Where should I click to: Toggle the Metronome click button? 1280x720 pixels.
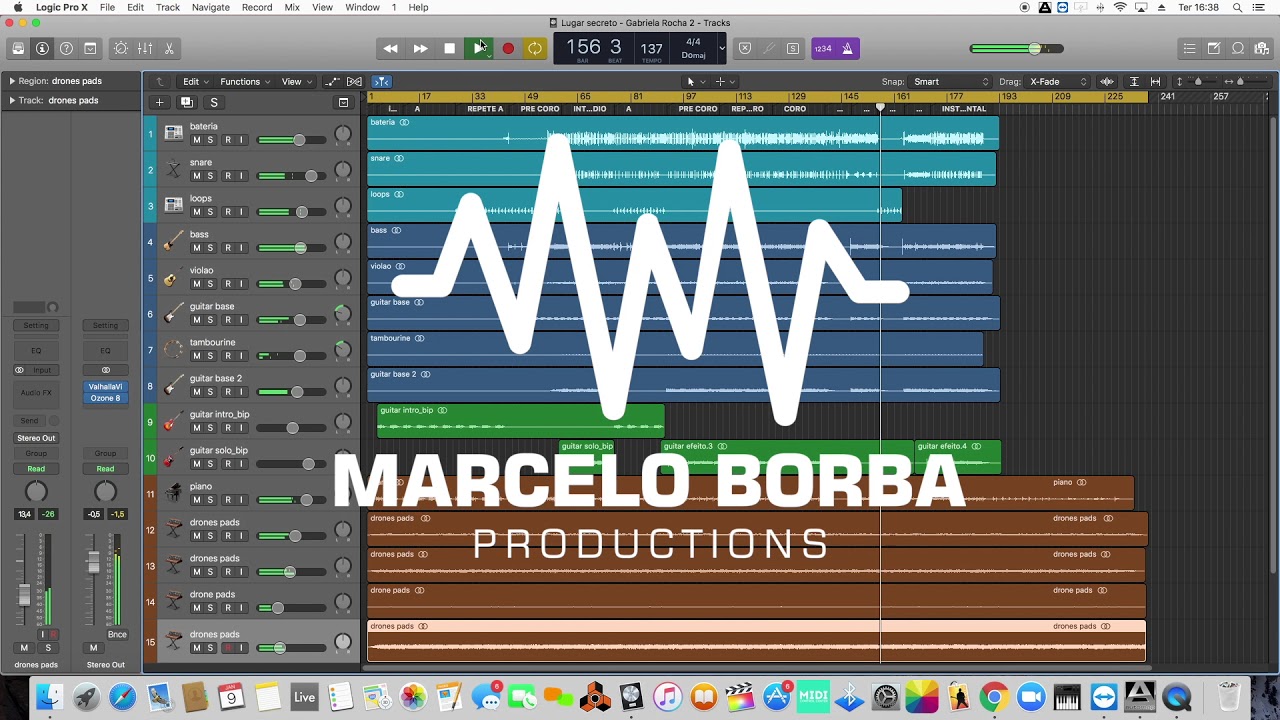[847, 48]
